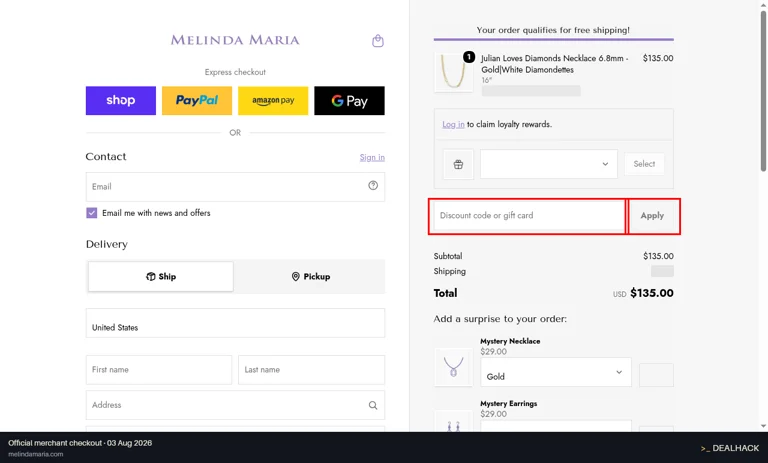768x463 pixels.
Task: Click the page vertical scrollbar
Action: point(763,91)
